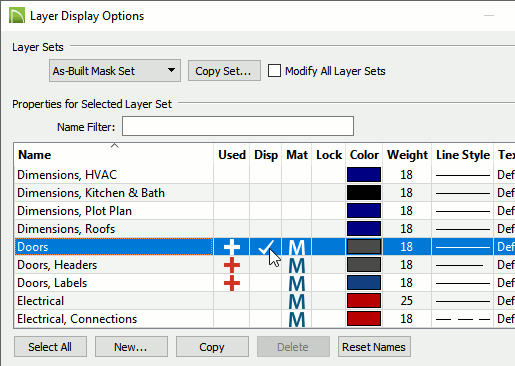Open Line Style for Dimensions, HVAC row
Image resolution: width=515 pixels, height=366 pixels.
click(x=463, y=175)
